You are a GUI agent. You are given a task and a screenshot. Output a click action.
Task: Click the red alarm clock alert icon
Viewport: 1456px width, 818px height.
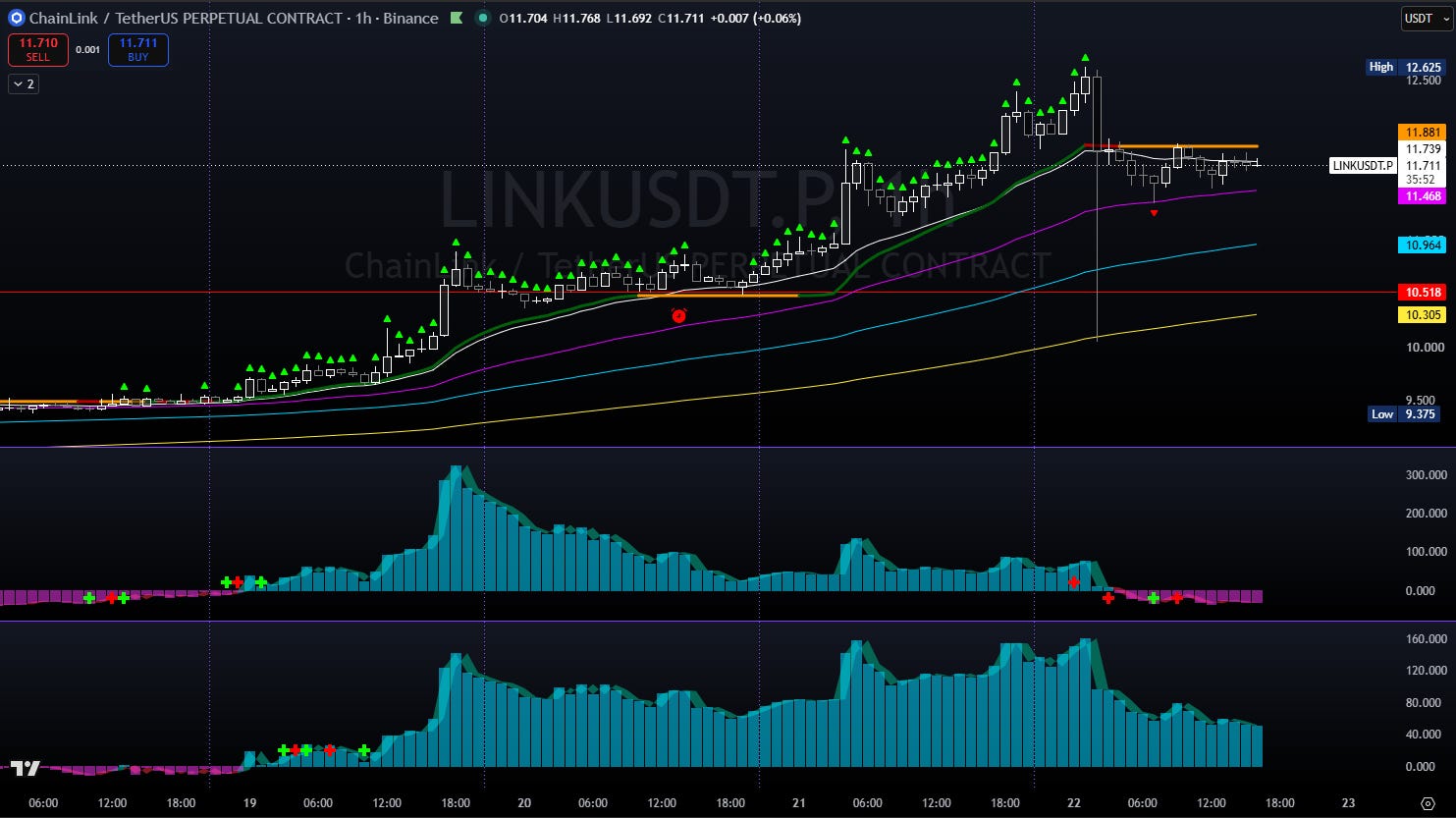678,315
